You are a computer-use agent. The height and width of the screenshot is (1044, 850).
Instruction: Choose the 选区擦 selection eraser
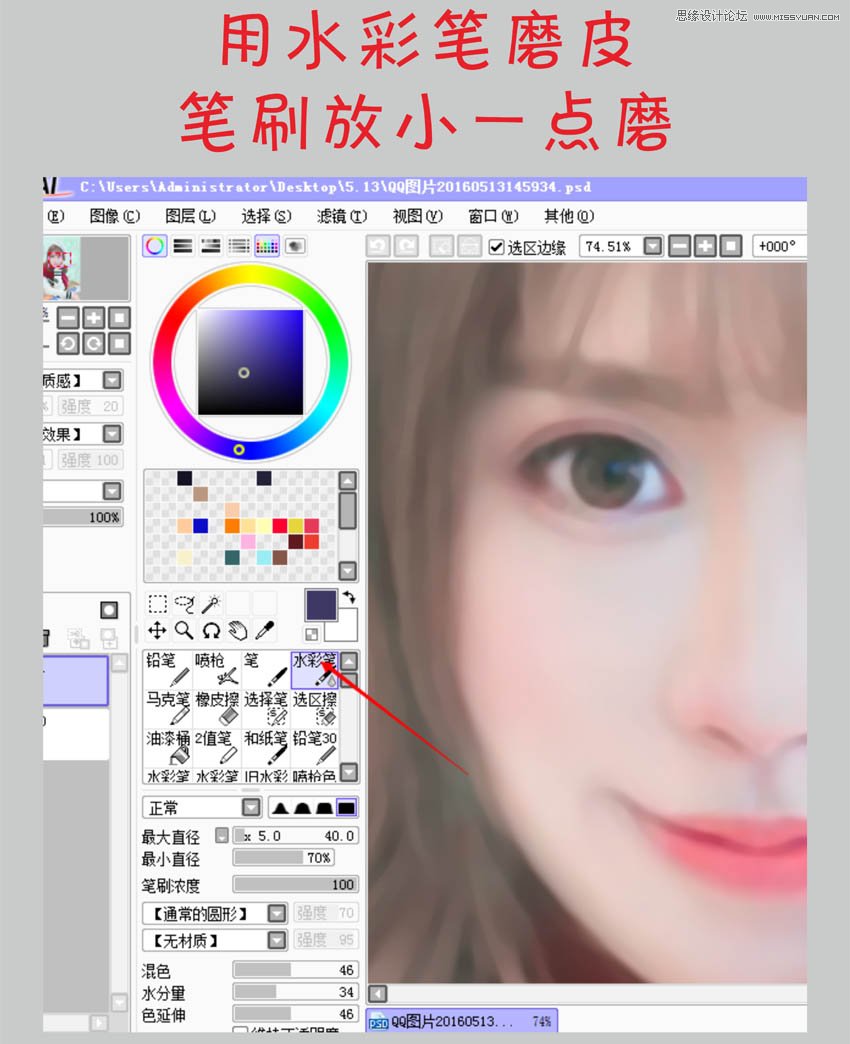tap(315, 708)
